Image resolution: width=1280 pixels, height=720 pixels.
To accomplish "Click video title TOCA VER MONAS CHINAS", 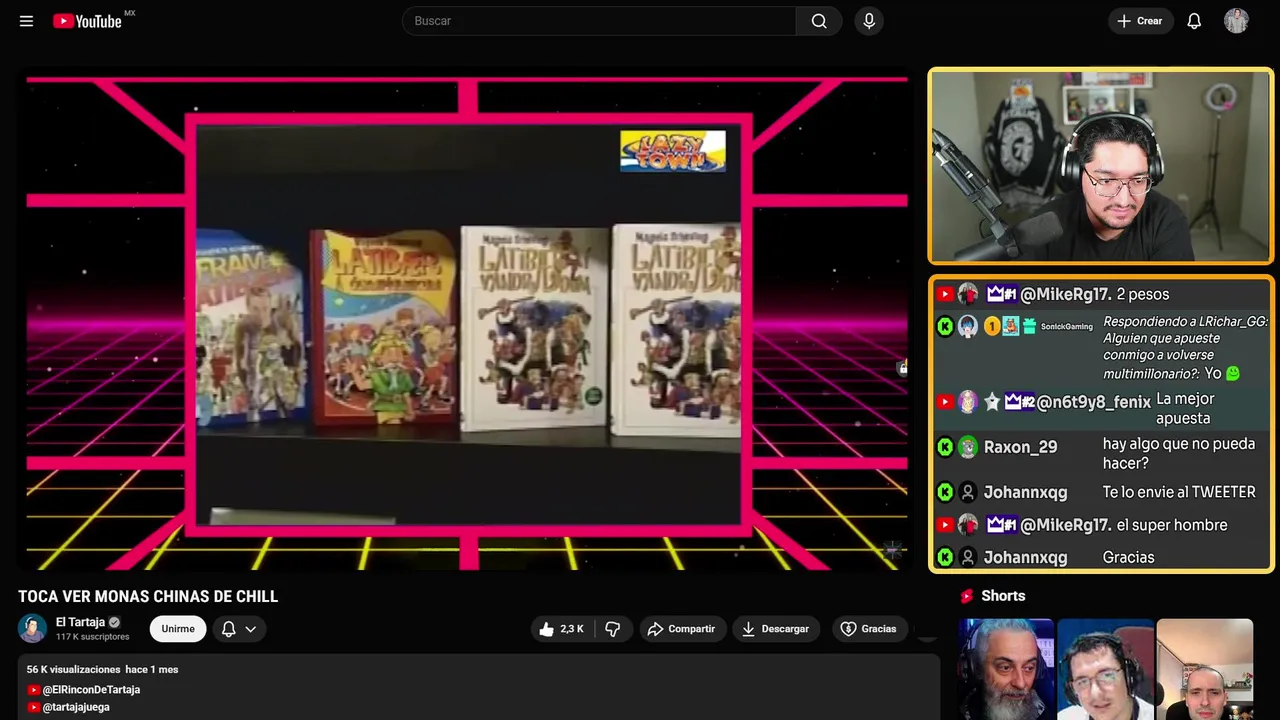I will (148, 597).
